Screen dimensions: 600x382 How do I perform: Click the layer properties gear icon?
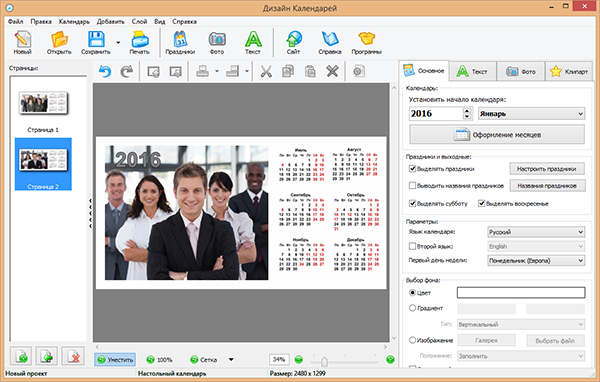coord(359,71)
